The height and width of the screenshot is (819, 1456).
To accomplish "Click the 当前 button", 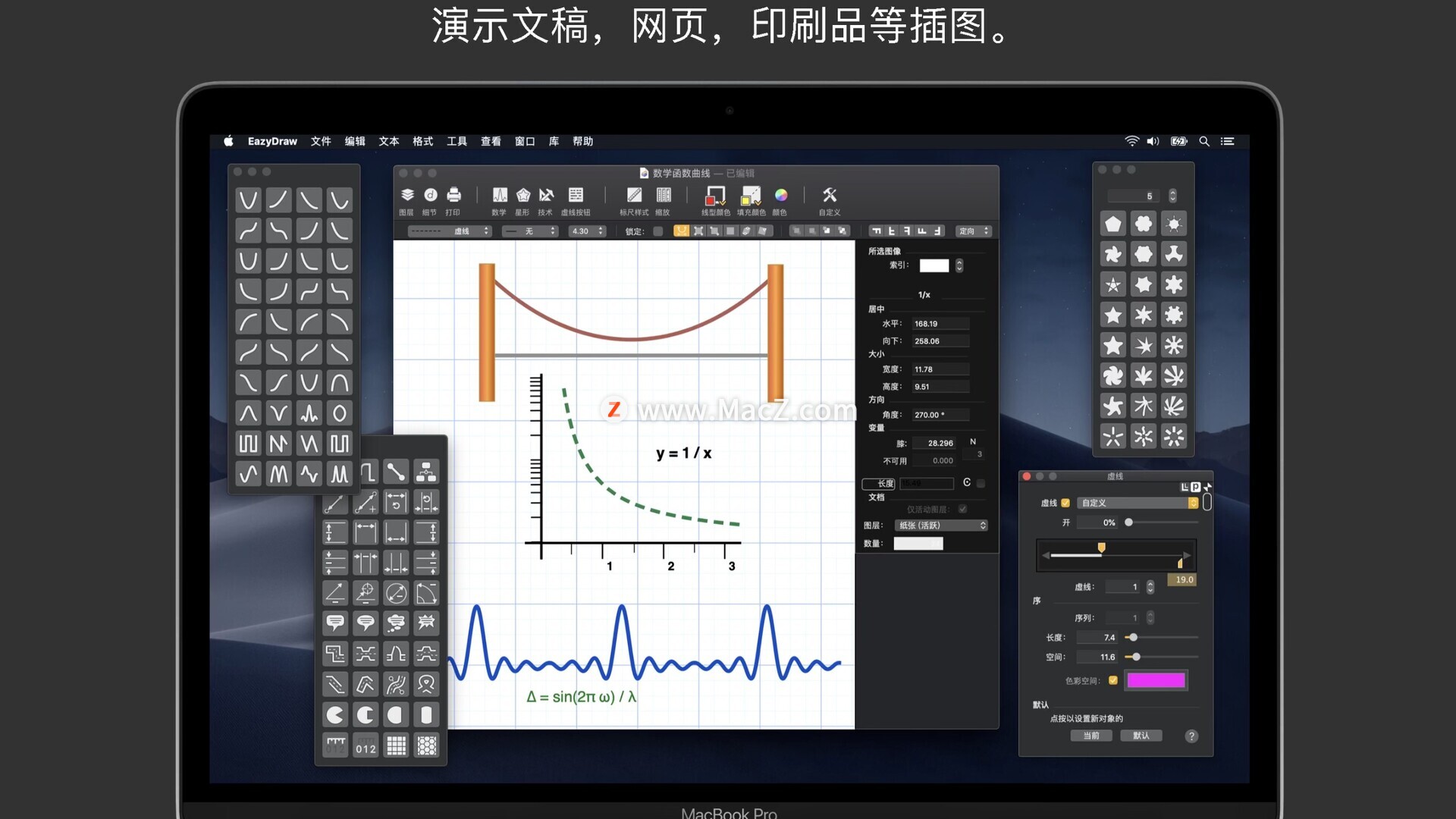I will coord(1091,736).
